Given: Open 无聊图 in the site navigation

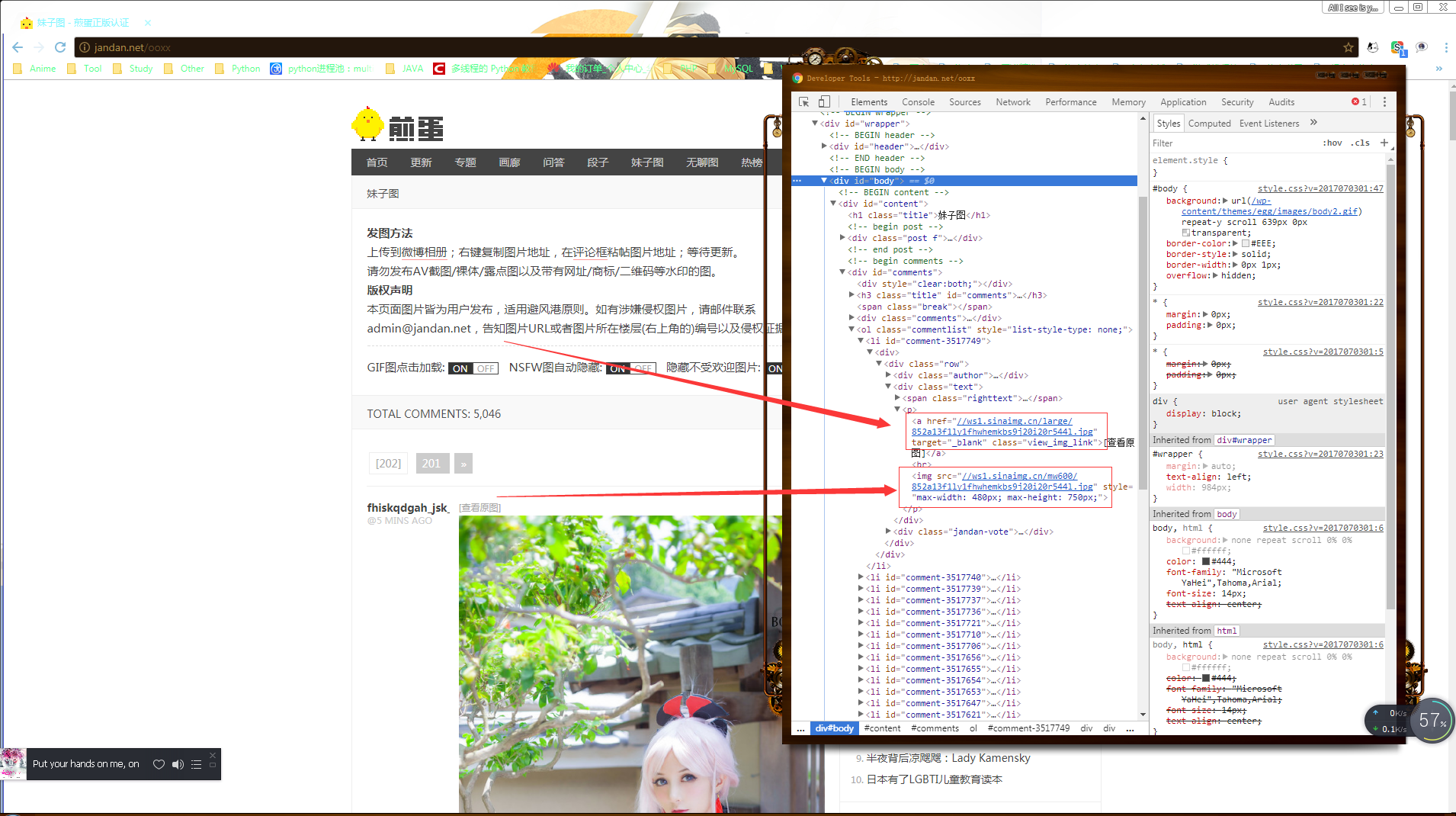Looking at the screenshot, I should pos(702,162).
